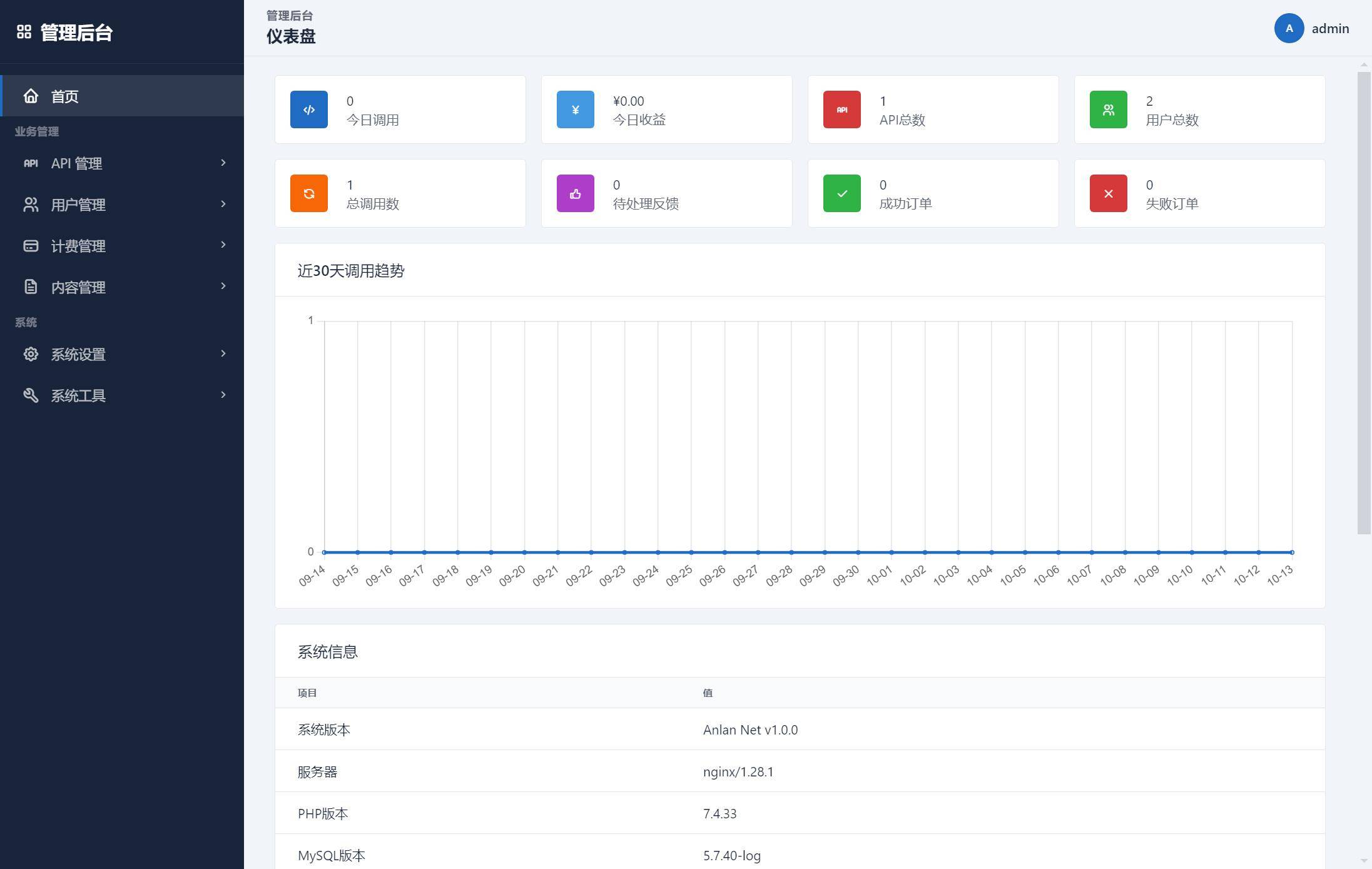Click the wrench icon beside 系统工具
This screenshot has width=1372, height=869.
pyautogui.click(x=31, y=395)
